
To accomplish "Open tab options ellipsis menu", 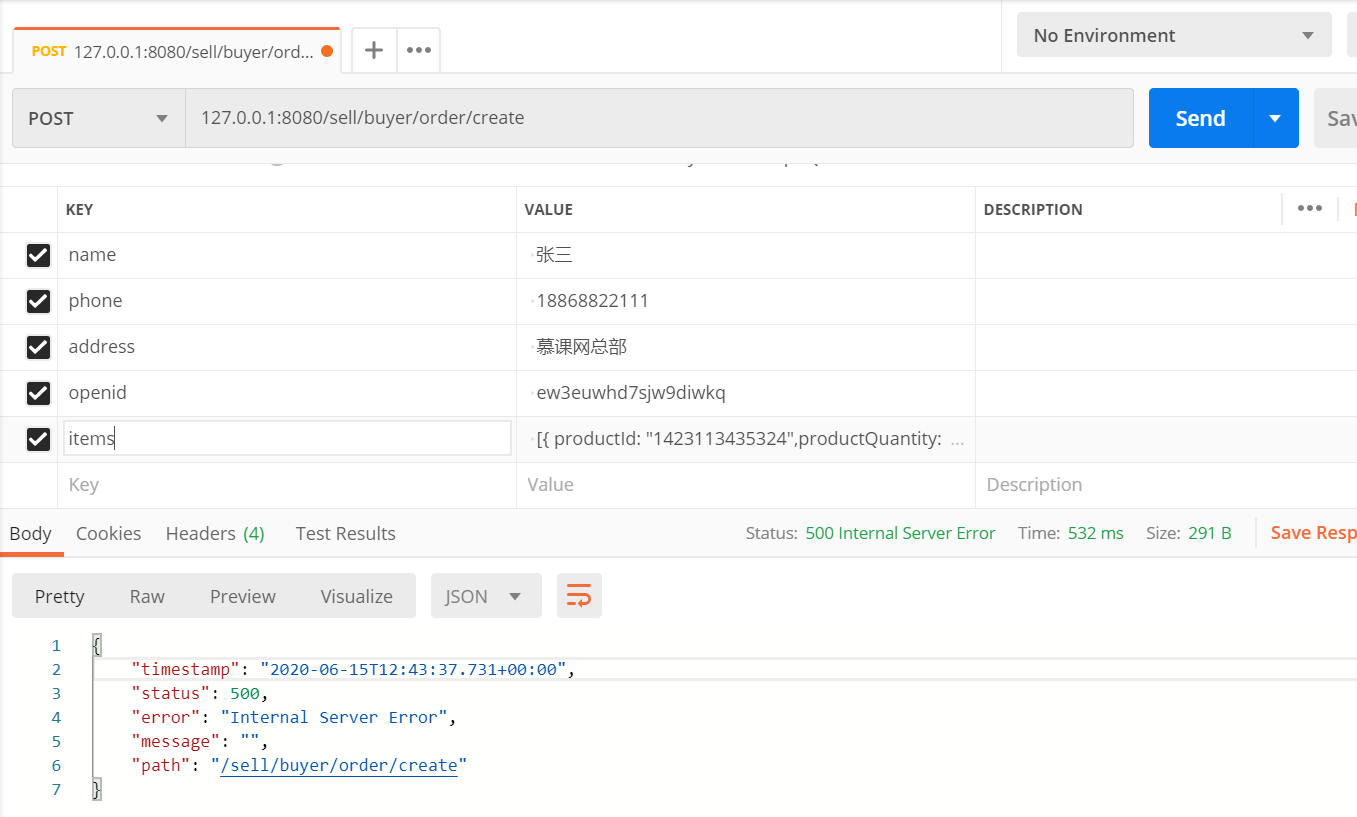I will pyautogui.click(x=419, y=50).
